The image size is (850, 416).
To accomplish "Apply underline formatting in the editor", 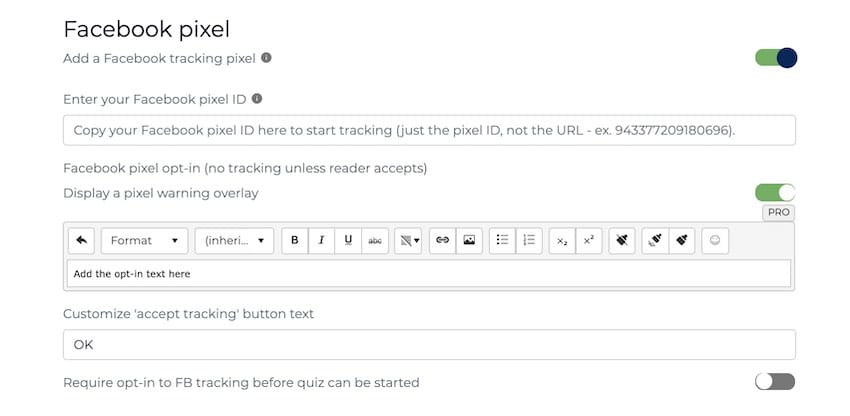I will tap(349, 240).
